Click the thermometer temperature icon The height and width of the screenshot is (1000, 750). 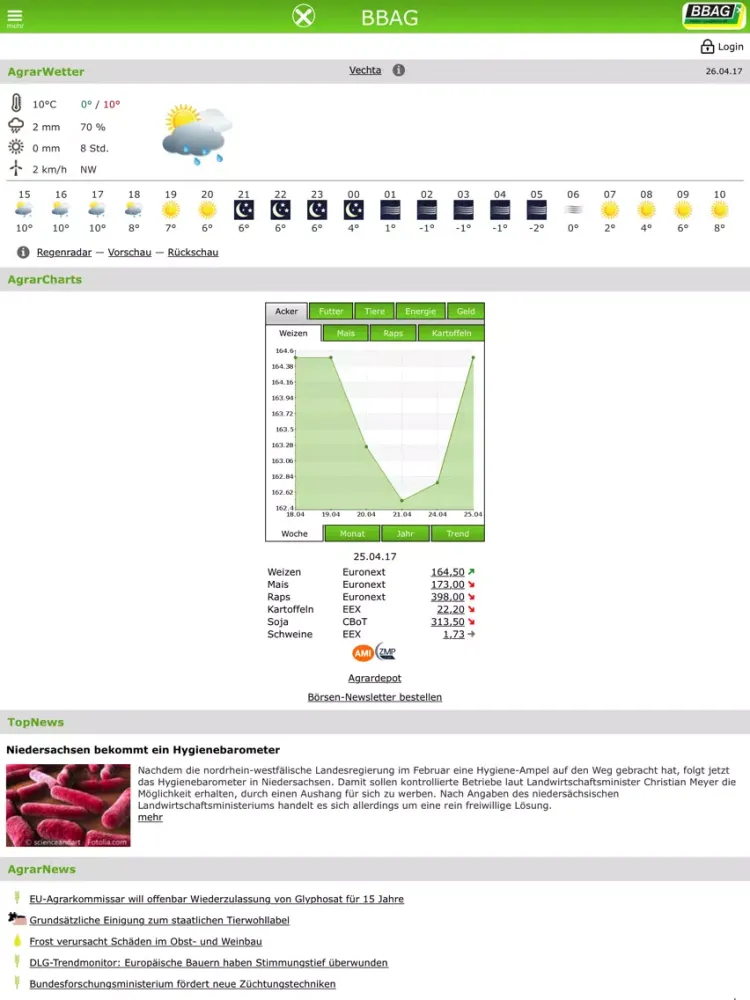pos(16,103)
